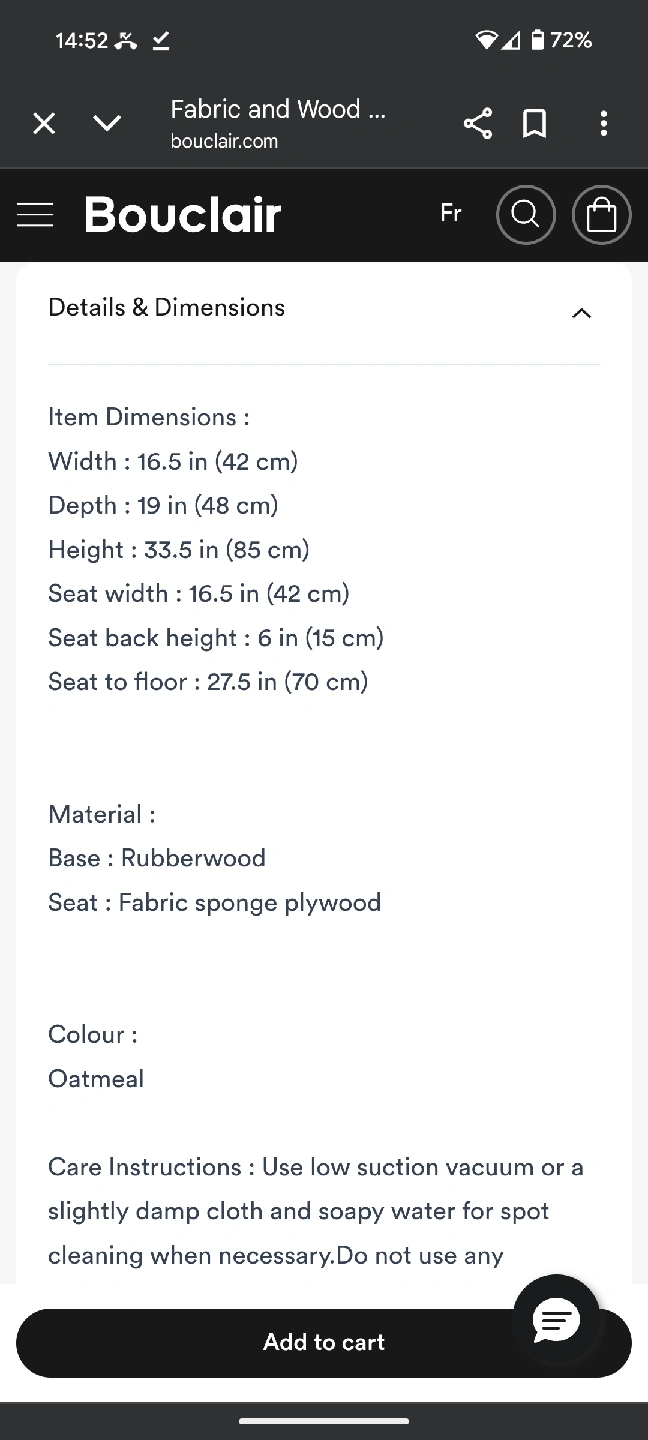Minimize the tab using the down chevron
Screen dimensions: 648x1440
pos(107,123)
